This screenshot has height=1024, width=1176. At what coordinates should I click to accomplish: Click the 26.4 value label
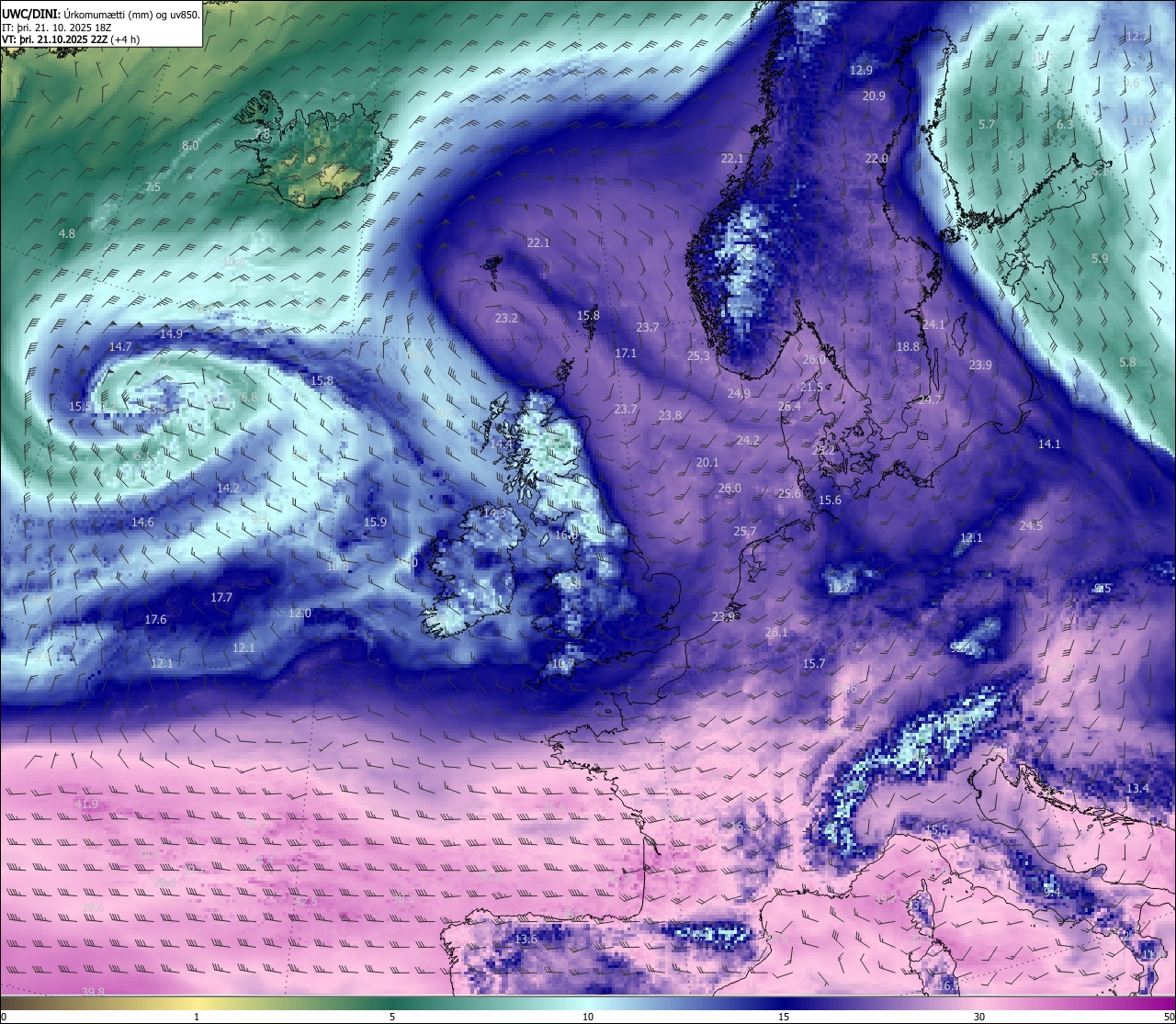point(789,407)
